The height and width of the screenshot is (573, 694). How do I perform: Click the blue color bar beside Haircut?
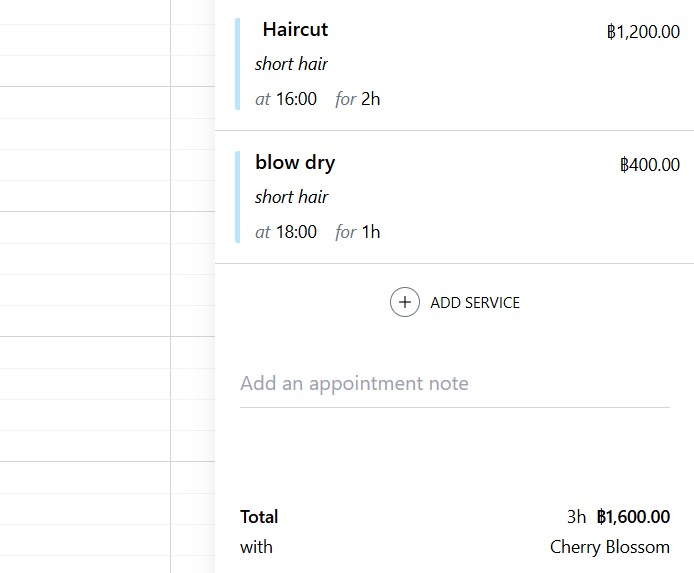(x=238, y=64)
